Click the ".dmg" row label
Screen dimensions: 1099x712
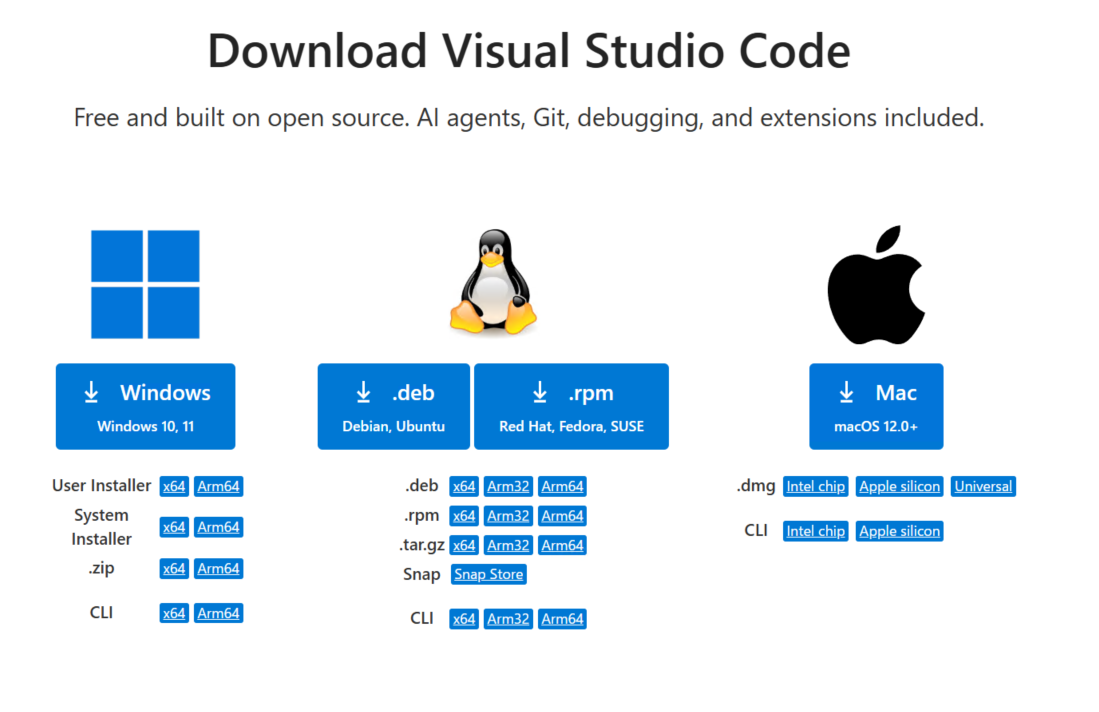[756, 486]
